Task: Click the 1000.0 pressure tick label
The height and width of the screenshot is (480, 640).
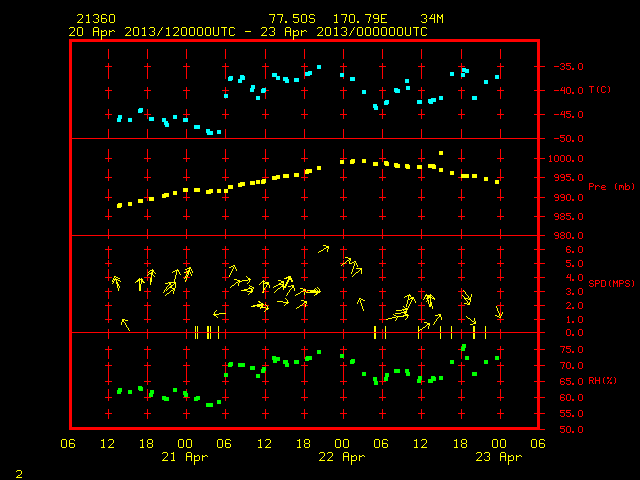Action: pos(566,159)
